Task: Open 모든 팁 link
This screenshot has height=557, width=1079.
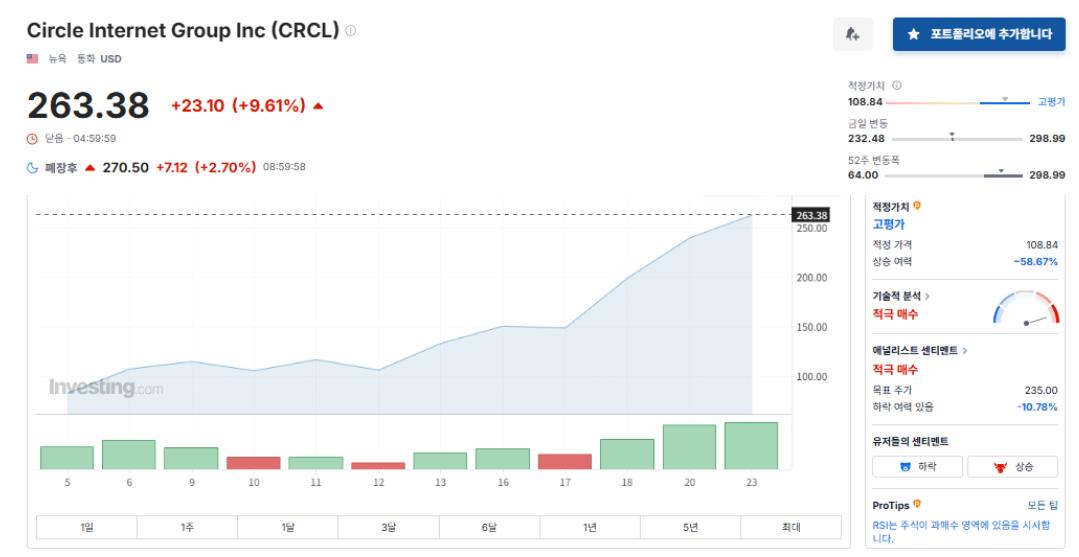Action: [1043, 505]
